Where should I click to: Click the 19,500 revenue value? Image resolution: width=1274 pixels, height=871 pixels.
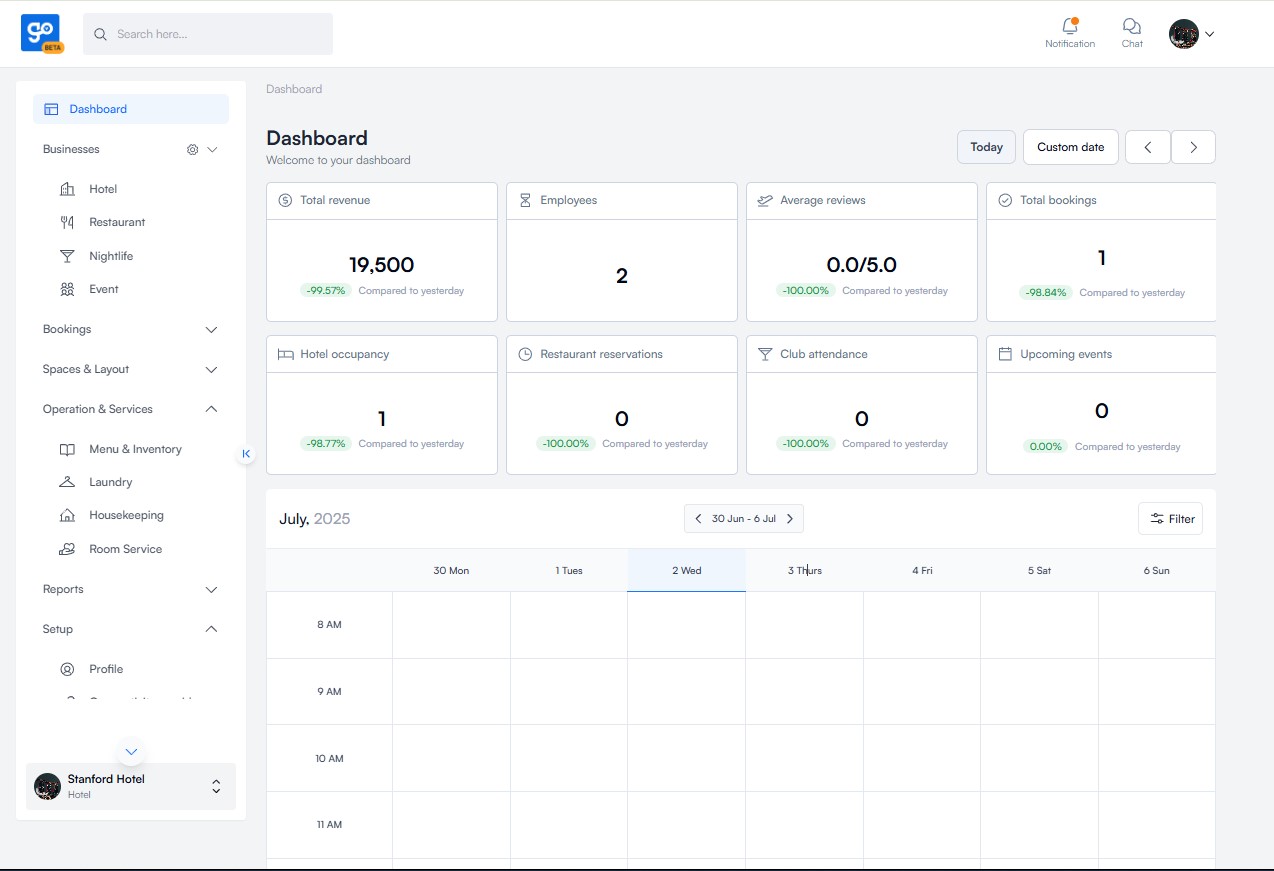click(x=381, y=265)
